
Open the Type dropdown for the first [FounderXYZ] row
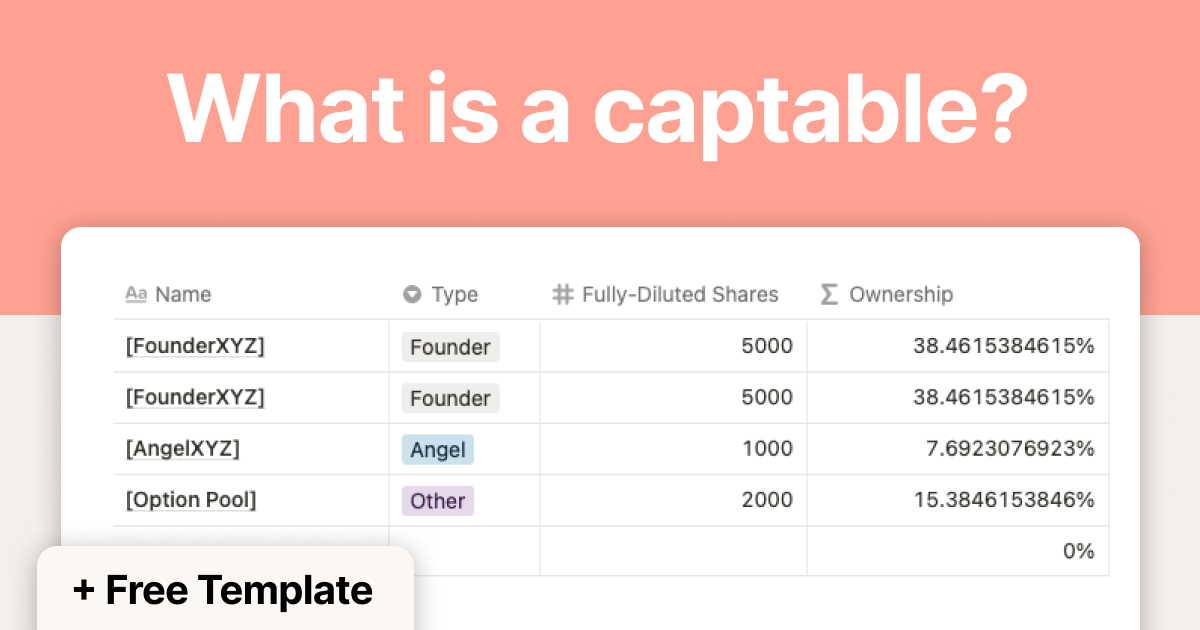pyautogui.click(x=465, y=347)
